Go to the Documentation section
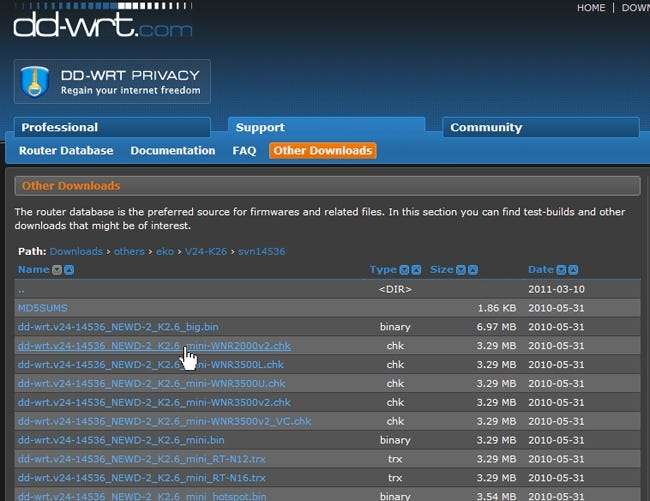Viewport: 650px width, 501px height. coord(173,151)
